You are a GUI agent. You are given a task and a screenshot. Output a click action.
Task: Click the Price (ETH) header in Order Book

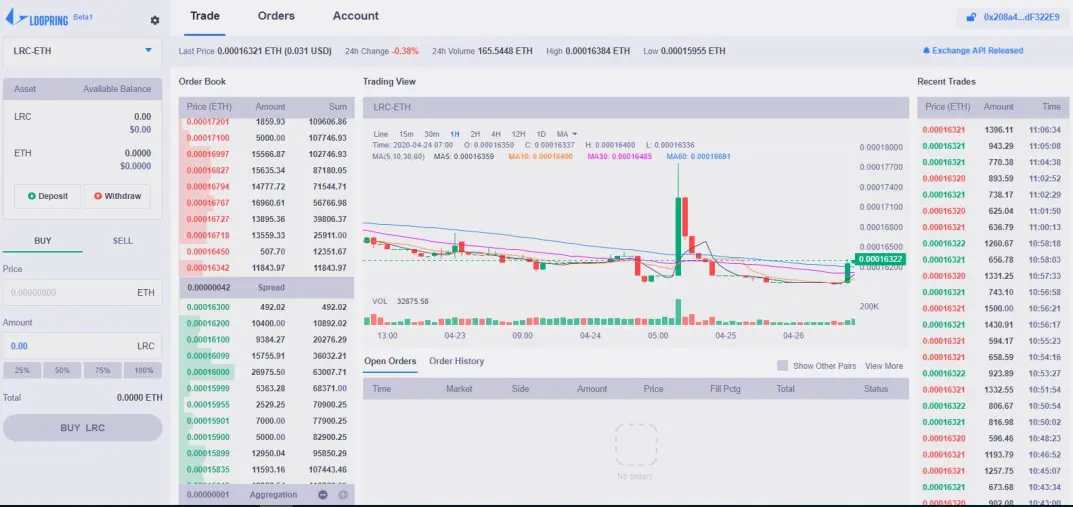[209, 107]
